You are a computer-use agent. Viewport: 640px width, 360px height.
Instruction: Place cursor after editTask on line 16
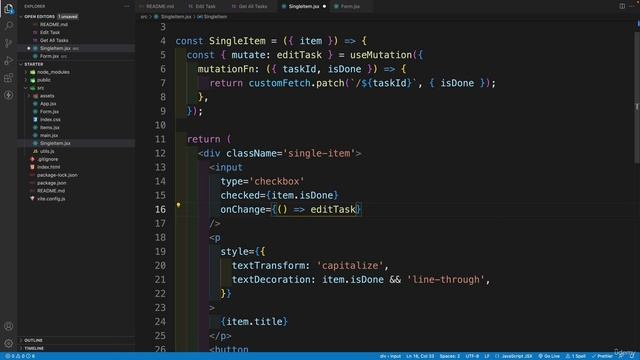point(356,209)
